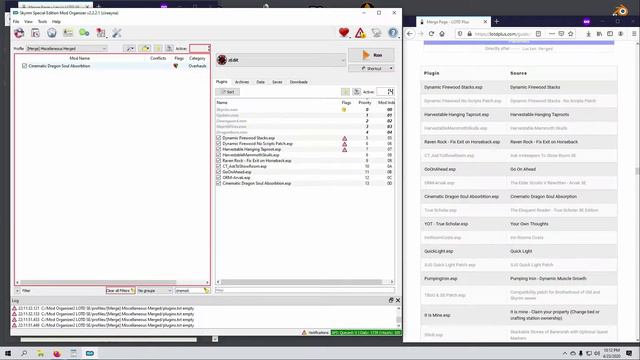Open the Help menu
This screenshot has height=360, width=640.
coord(56,22)
